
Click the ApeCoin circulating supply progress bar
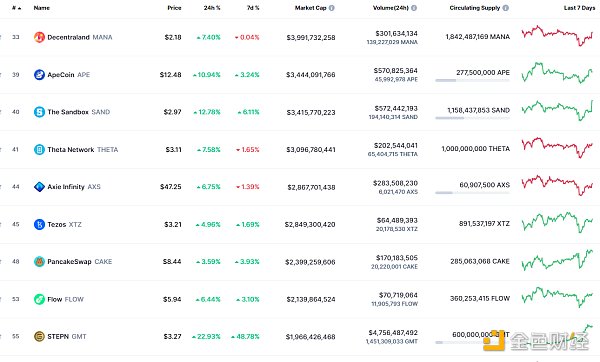[x=472, y=80]
